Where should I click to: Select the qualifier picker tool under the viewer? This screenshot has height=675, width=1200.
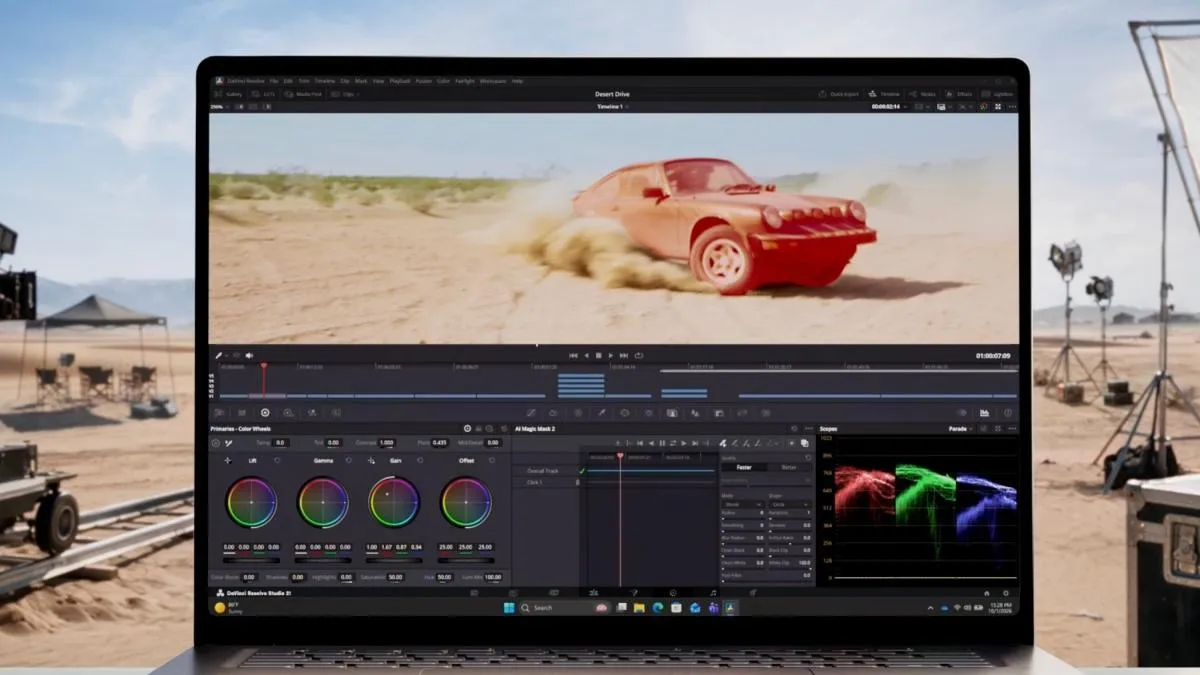click(x=218, y=355)
